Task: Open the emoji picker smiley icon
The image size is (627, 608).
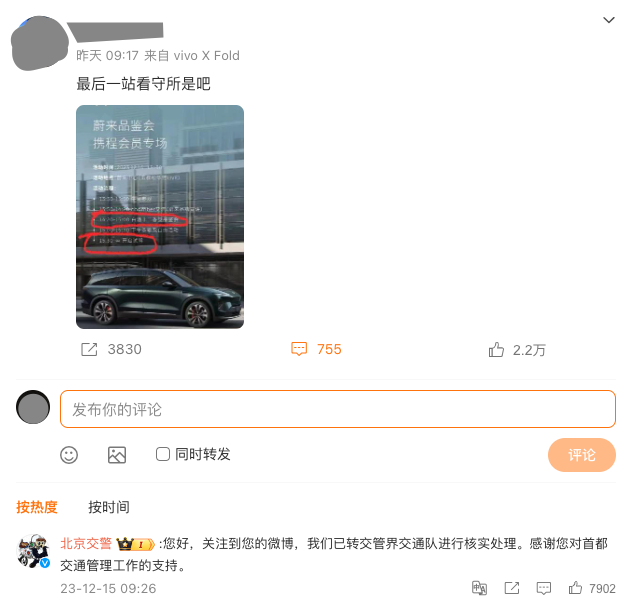Action: (69, 455)
